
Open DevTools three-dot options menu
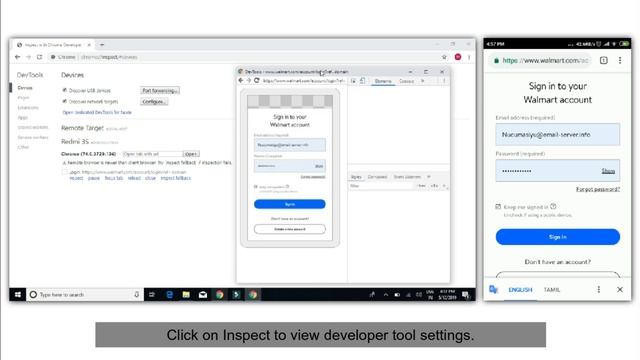pyautogui.click(x=444, y=81)
